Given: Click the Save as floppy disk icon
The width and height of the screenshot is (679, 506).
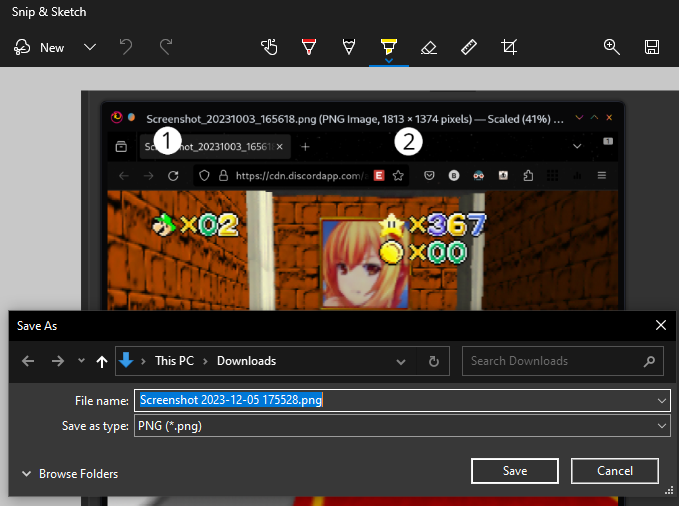Looking at the screenshot, I should 652,47.
